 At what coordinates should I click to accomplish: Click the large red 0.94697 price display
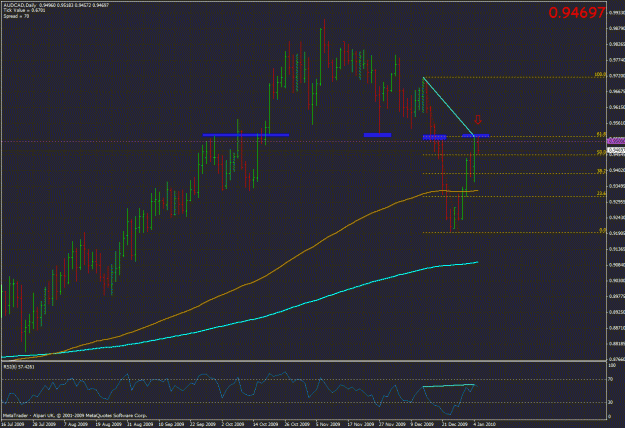point(577,13)
